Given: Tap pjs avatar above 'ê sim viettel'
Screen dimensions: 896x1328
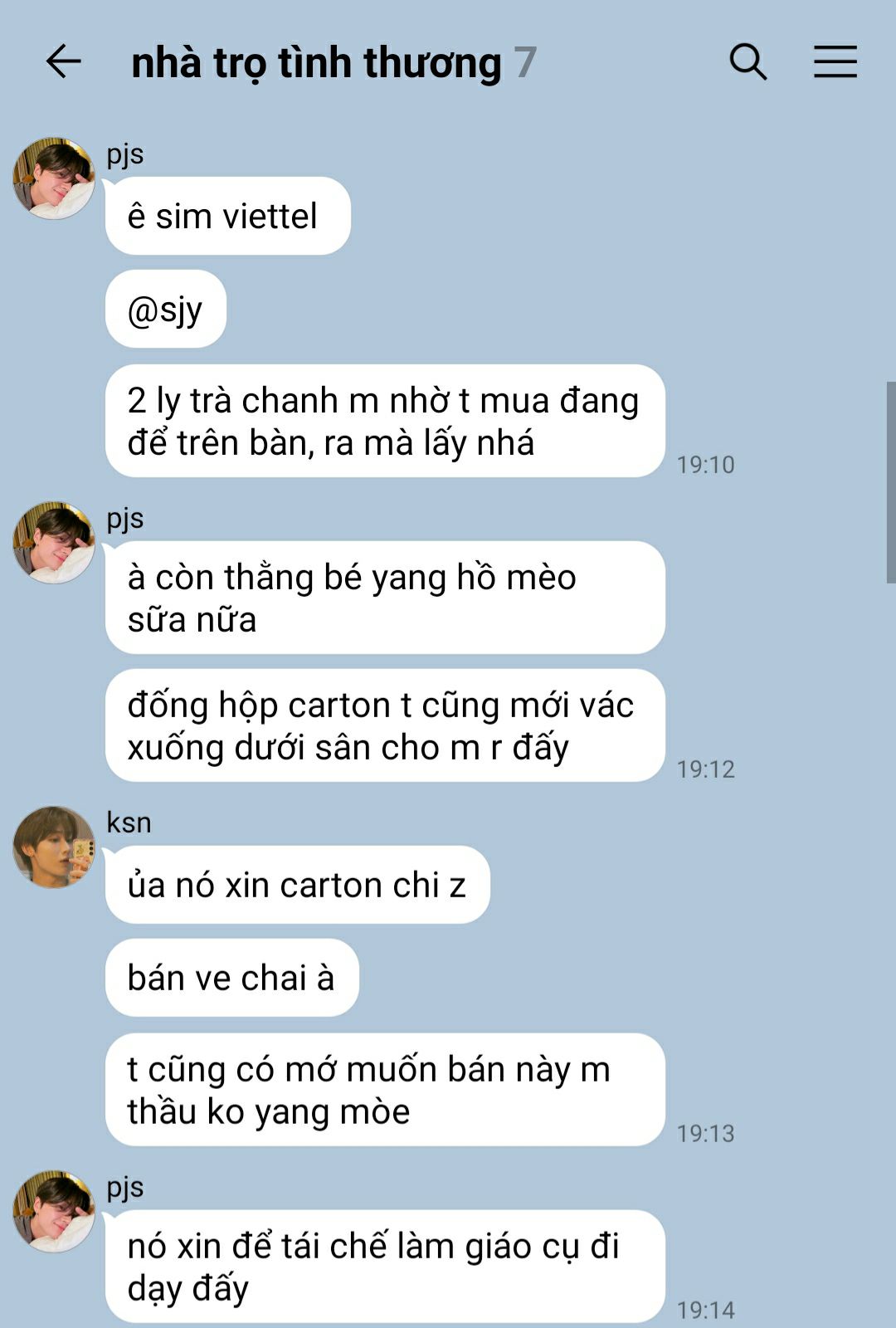Looking at the screenshot, I should (x=54, y=178).
